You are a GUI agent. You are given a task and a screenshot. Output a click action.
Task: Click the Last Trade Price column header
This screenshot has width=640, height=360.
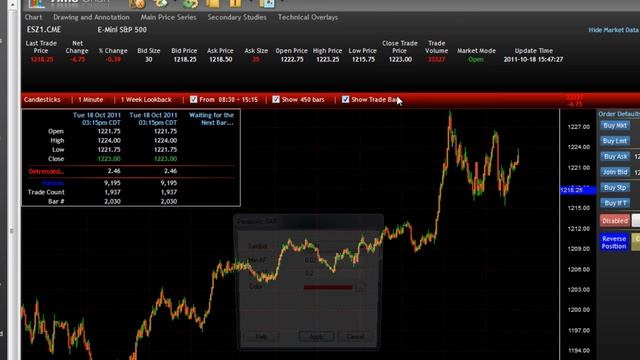coord(41,47)
